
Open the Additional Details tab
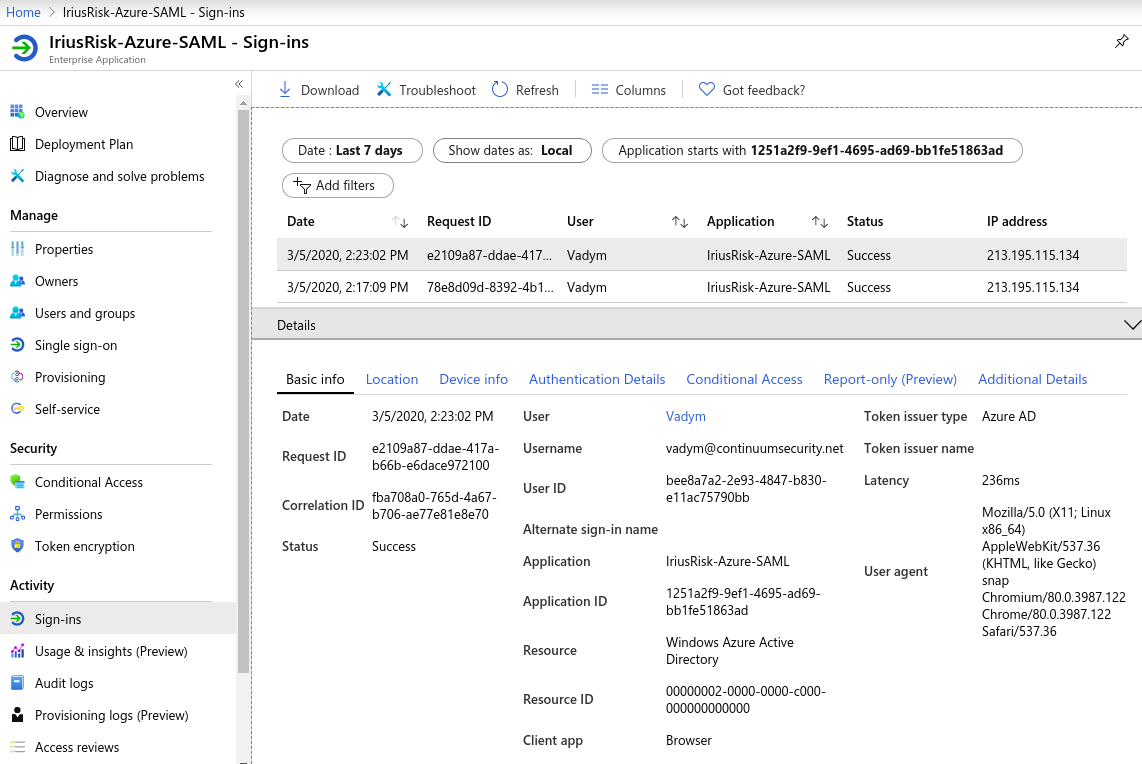pos(1032,379)
